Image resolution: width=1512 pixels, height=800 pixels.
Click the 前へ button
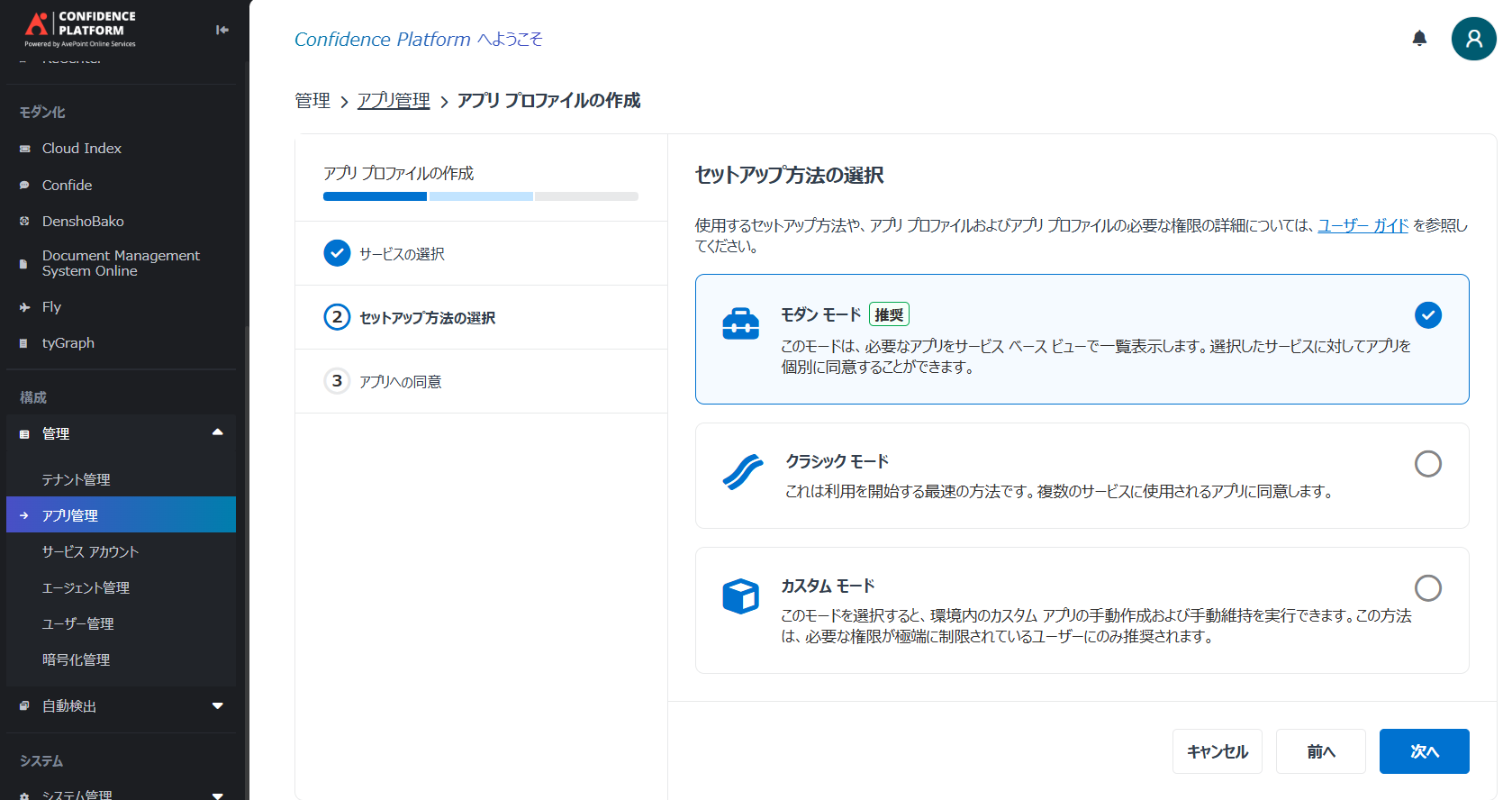click(x=1320, y=751)
